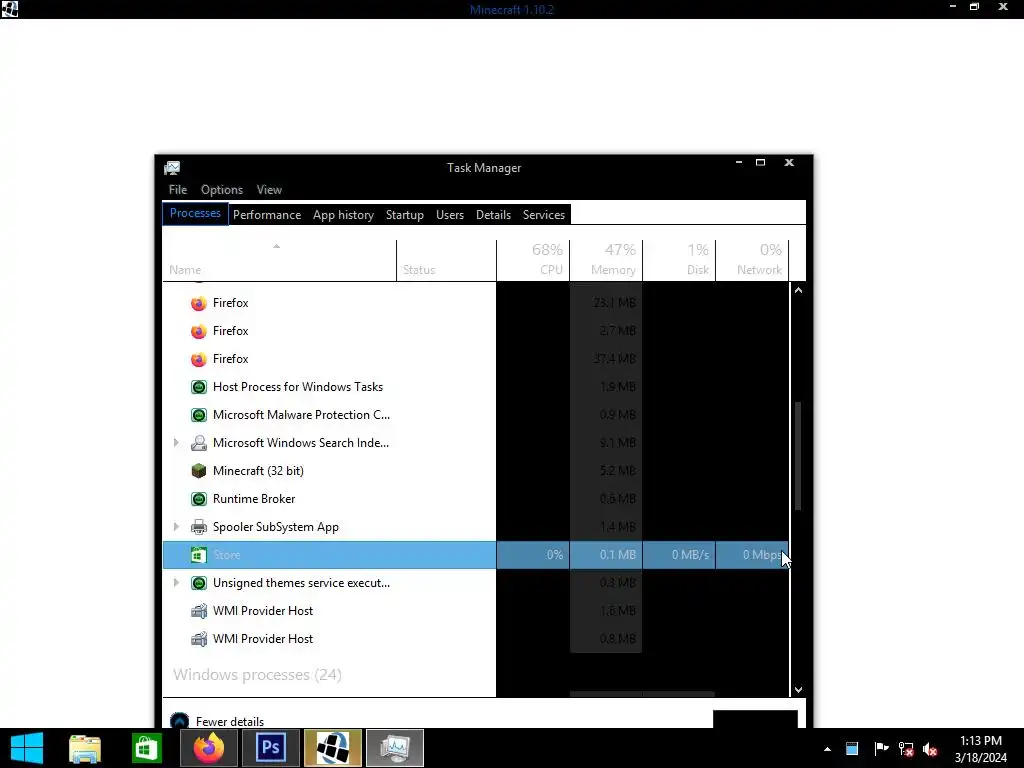Click the network status tray icon
This screenshot has height=768, width=1024.
coord(906,749)
